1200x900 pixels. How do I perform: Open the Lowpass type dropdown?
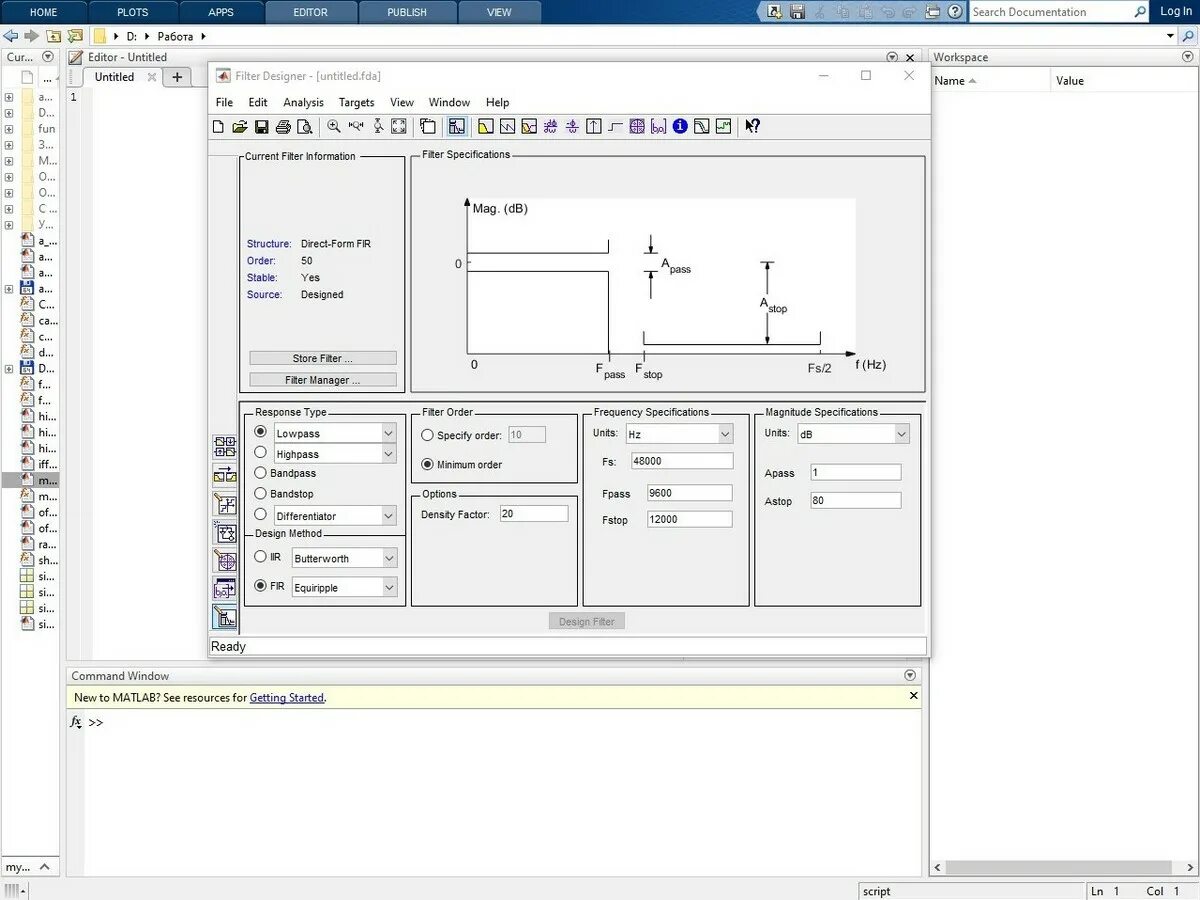[389, 433]
